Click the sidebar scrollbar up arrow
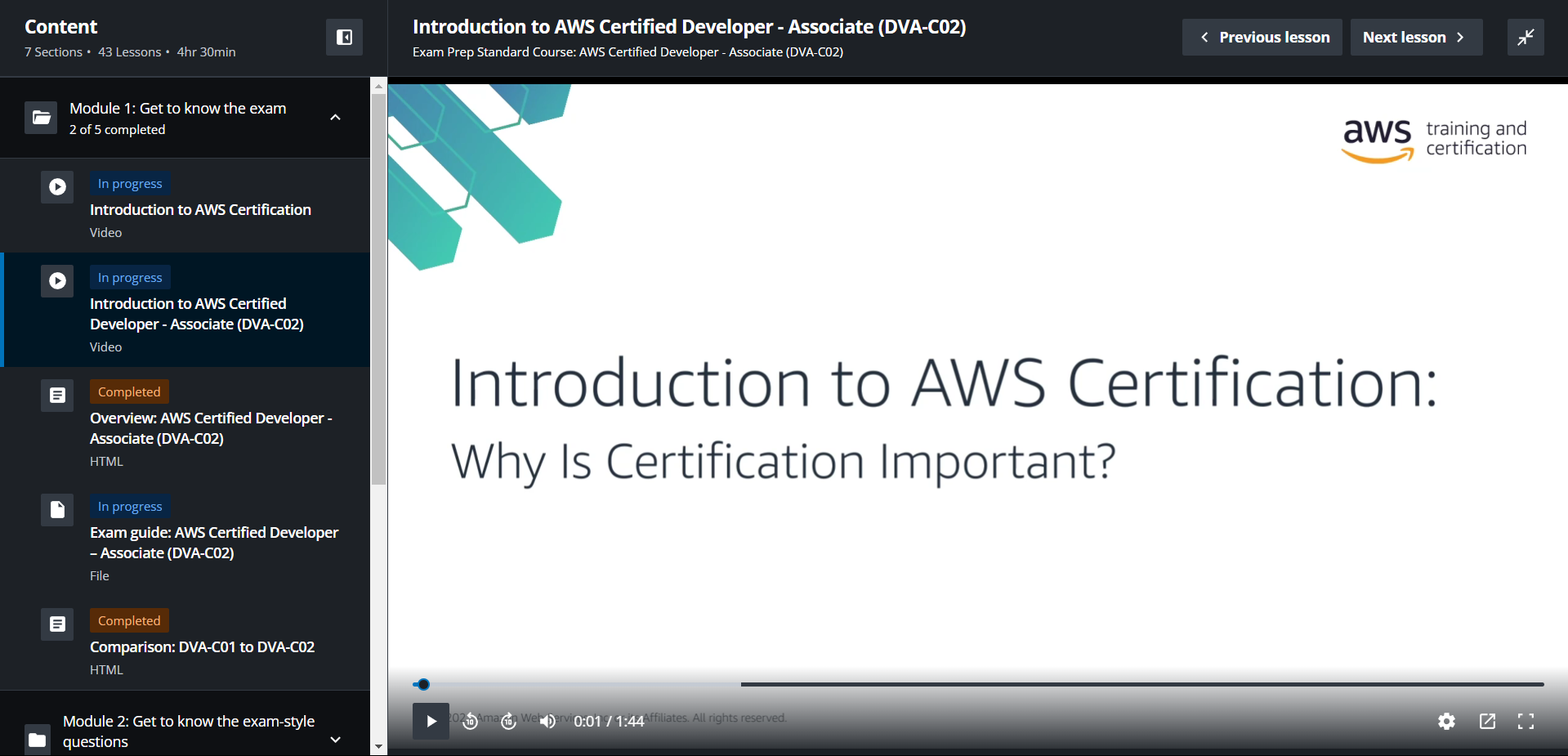The image size is (1568, 756). point(378,86)
